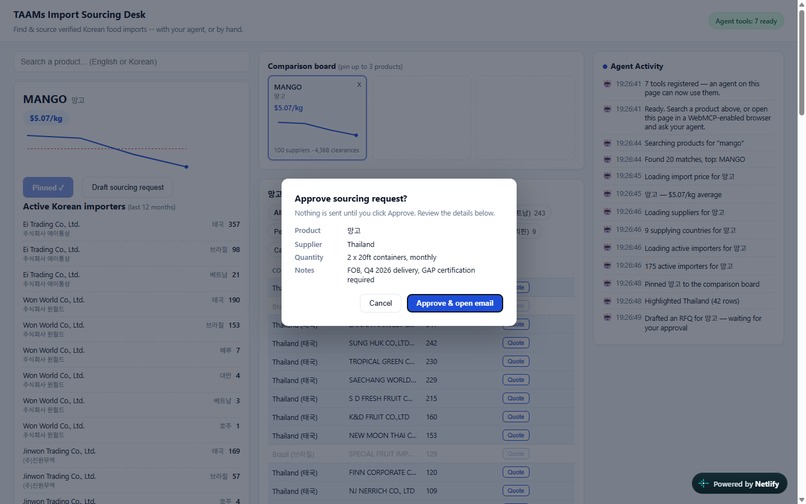Select Jinwon Trading Co., Ltd. row with 169

click(131, 455)
